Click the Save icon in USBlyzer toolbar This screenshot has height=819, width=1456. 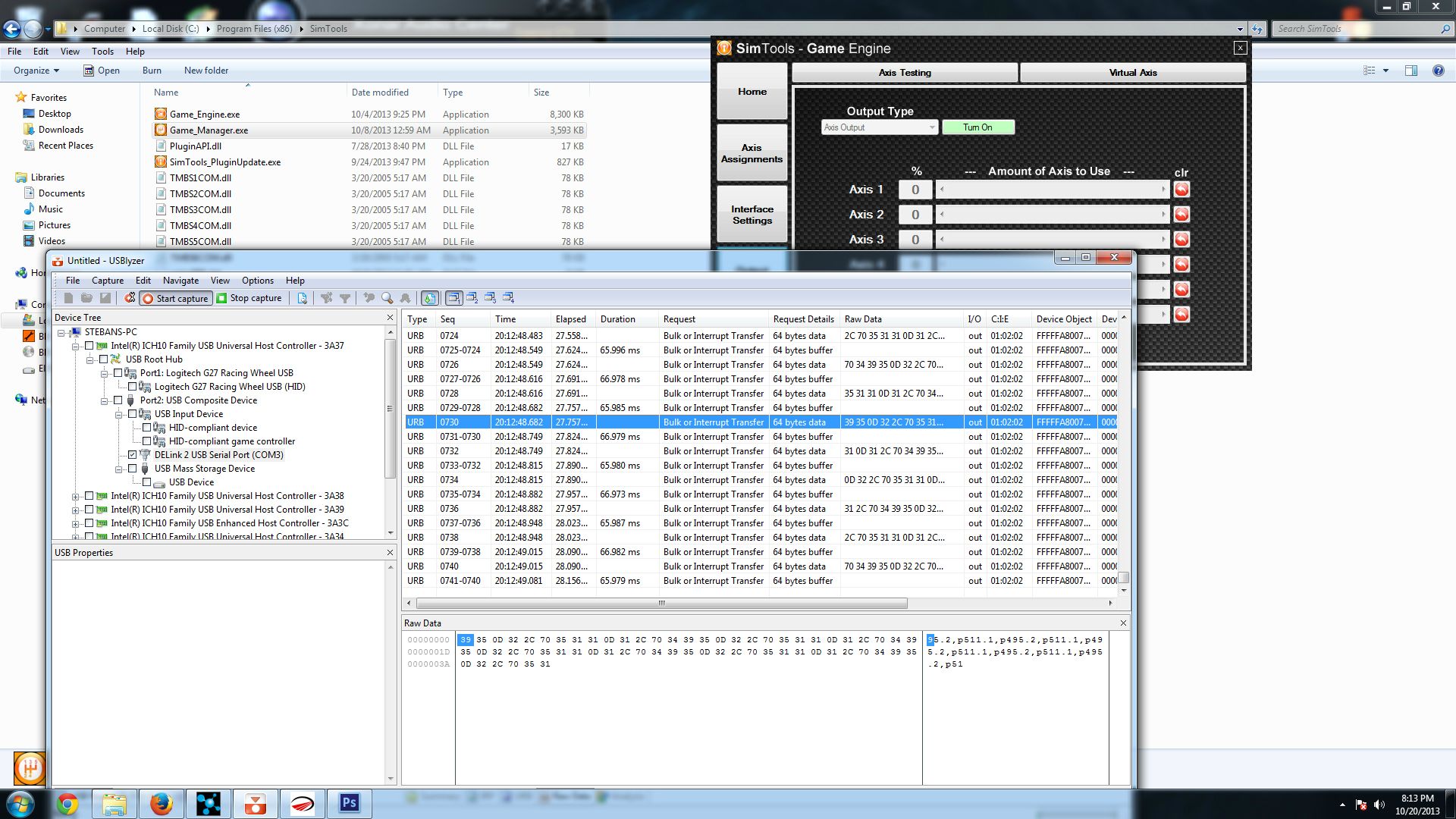105,298
